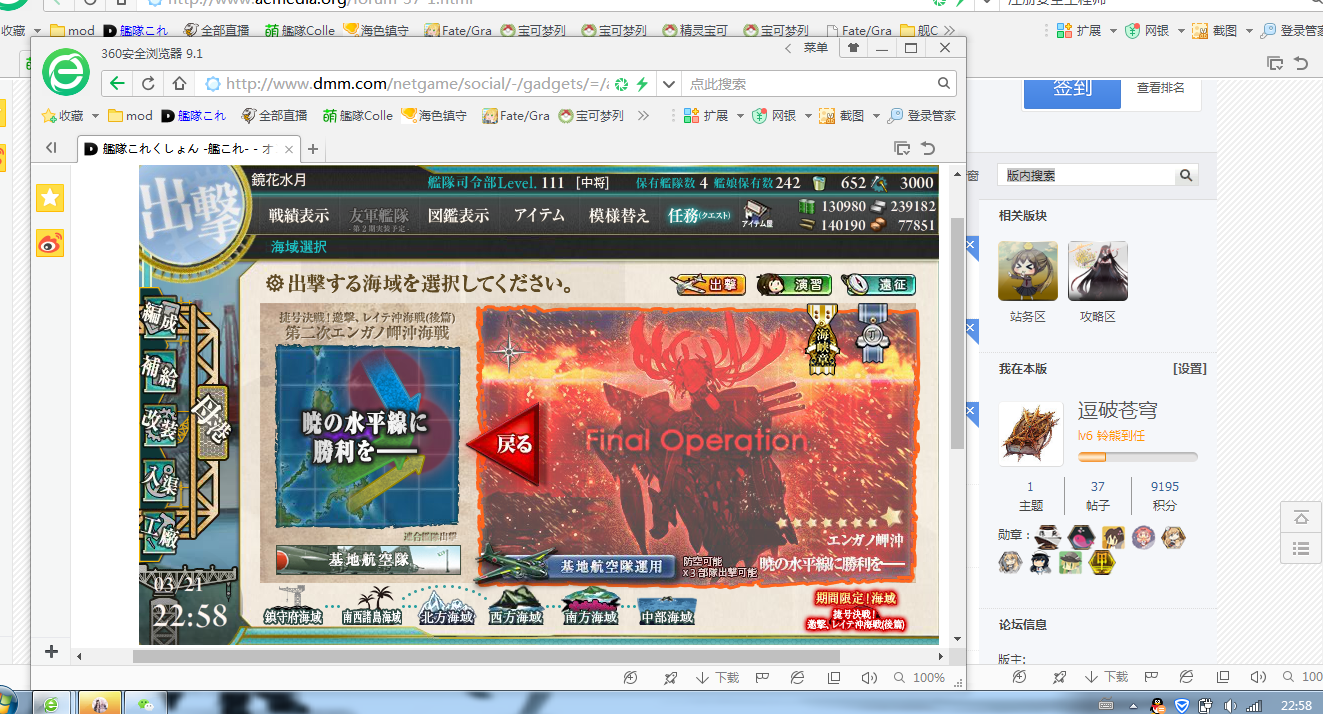Open [设置] link in 我在本版
This screenshot has height=714, width=1323.
pos(1190,368)
